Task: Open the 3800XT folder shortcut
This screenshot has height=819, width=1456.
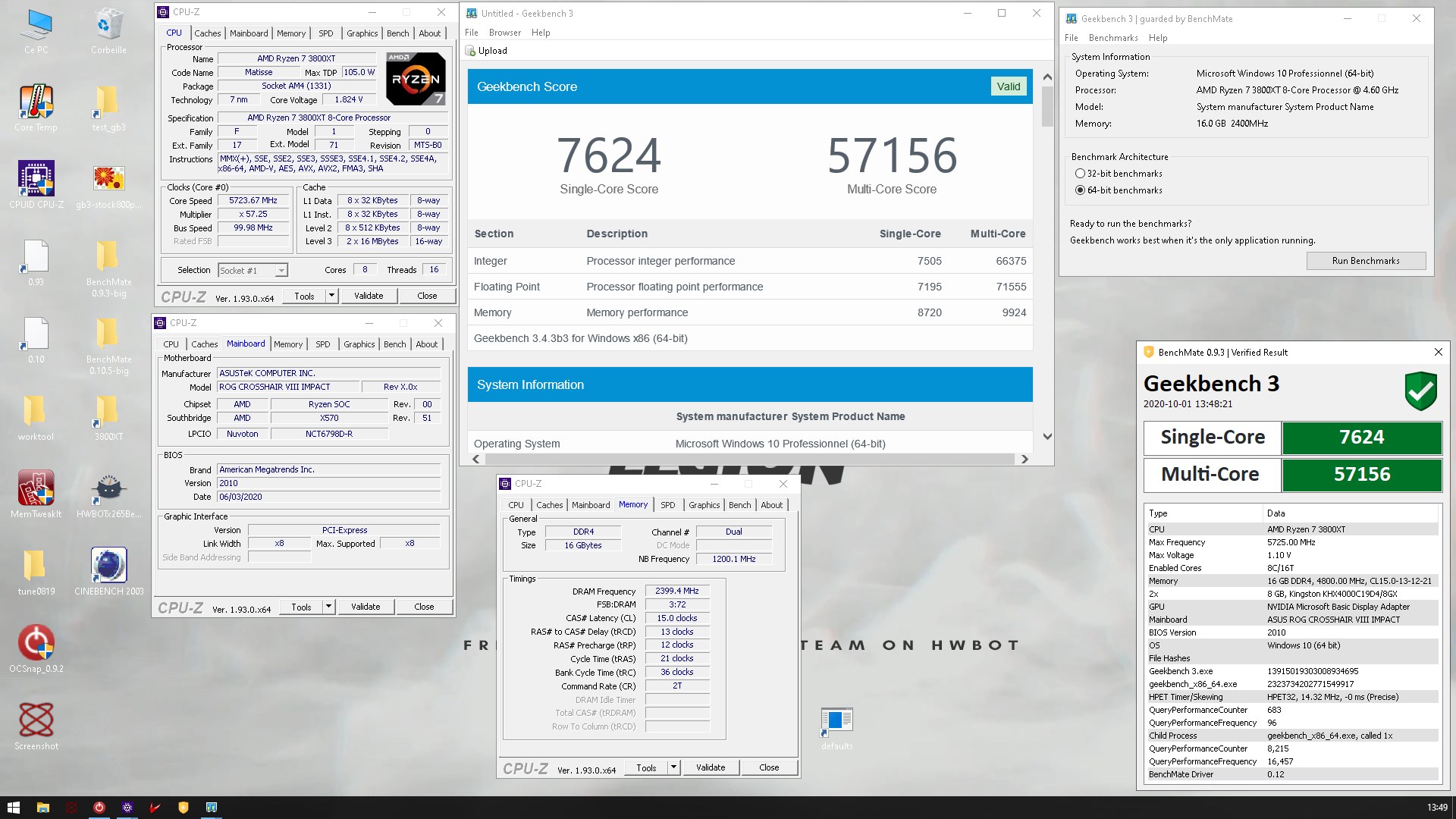Action: (x=108, y=418)
